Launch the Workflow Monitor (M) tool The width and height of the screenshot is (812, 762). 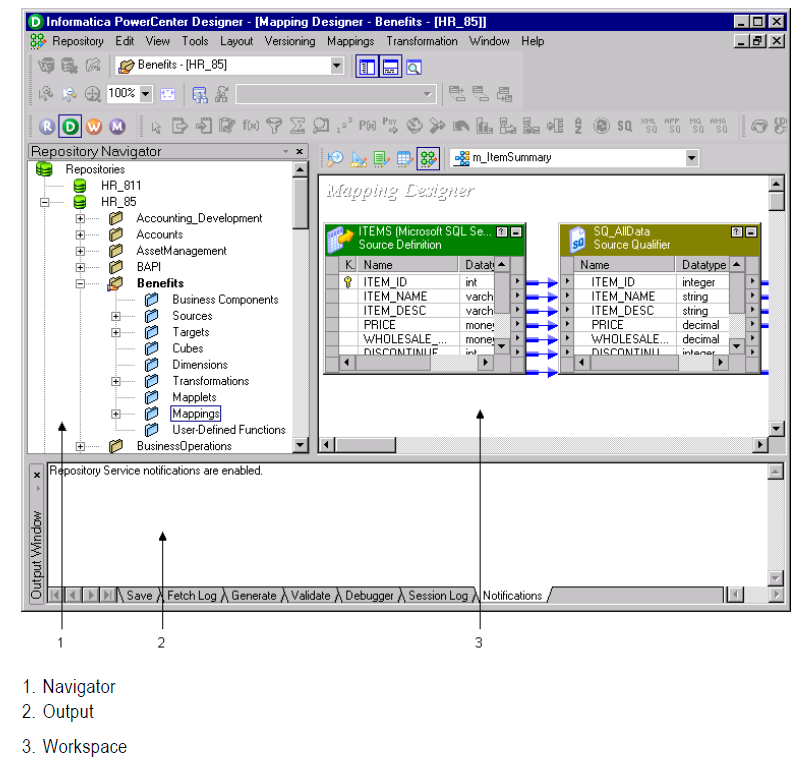[x=117, y=126]
